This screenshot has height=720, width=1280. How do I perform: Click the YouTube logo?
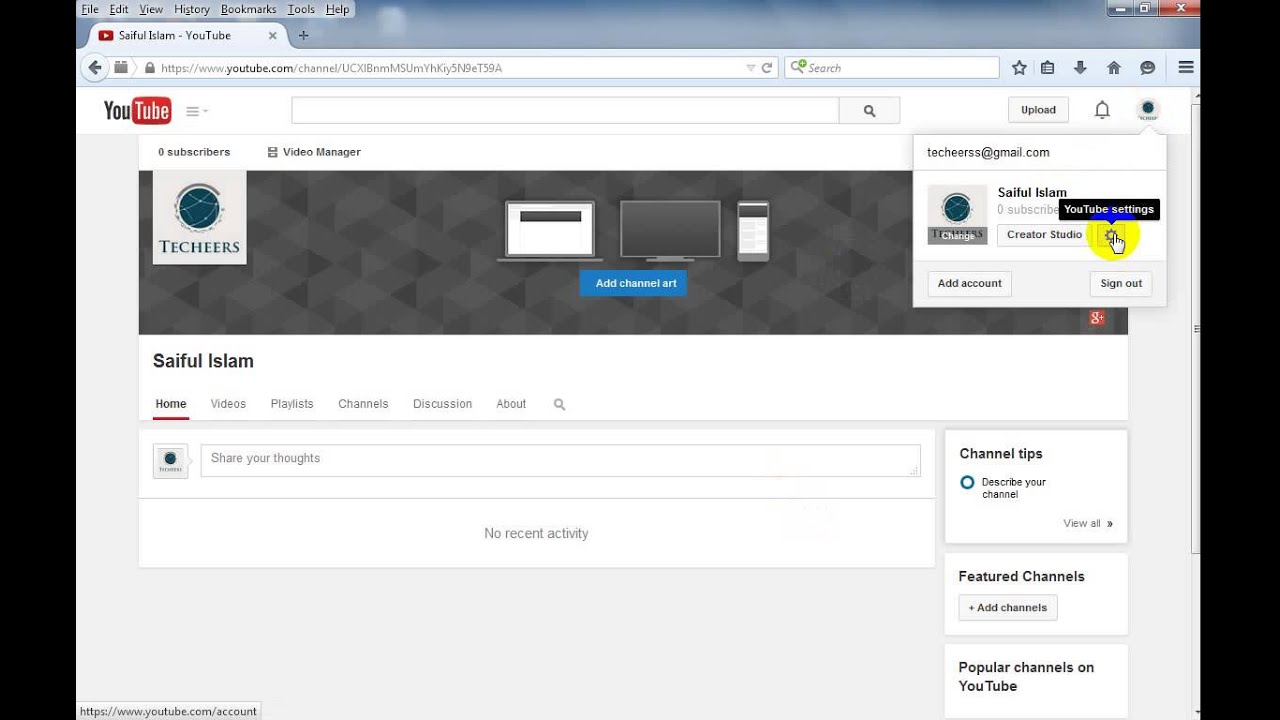tap(137, 110)
